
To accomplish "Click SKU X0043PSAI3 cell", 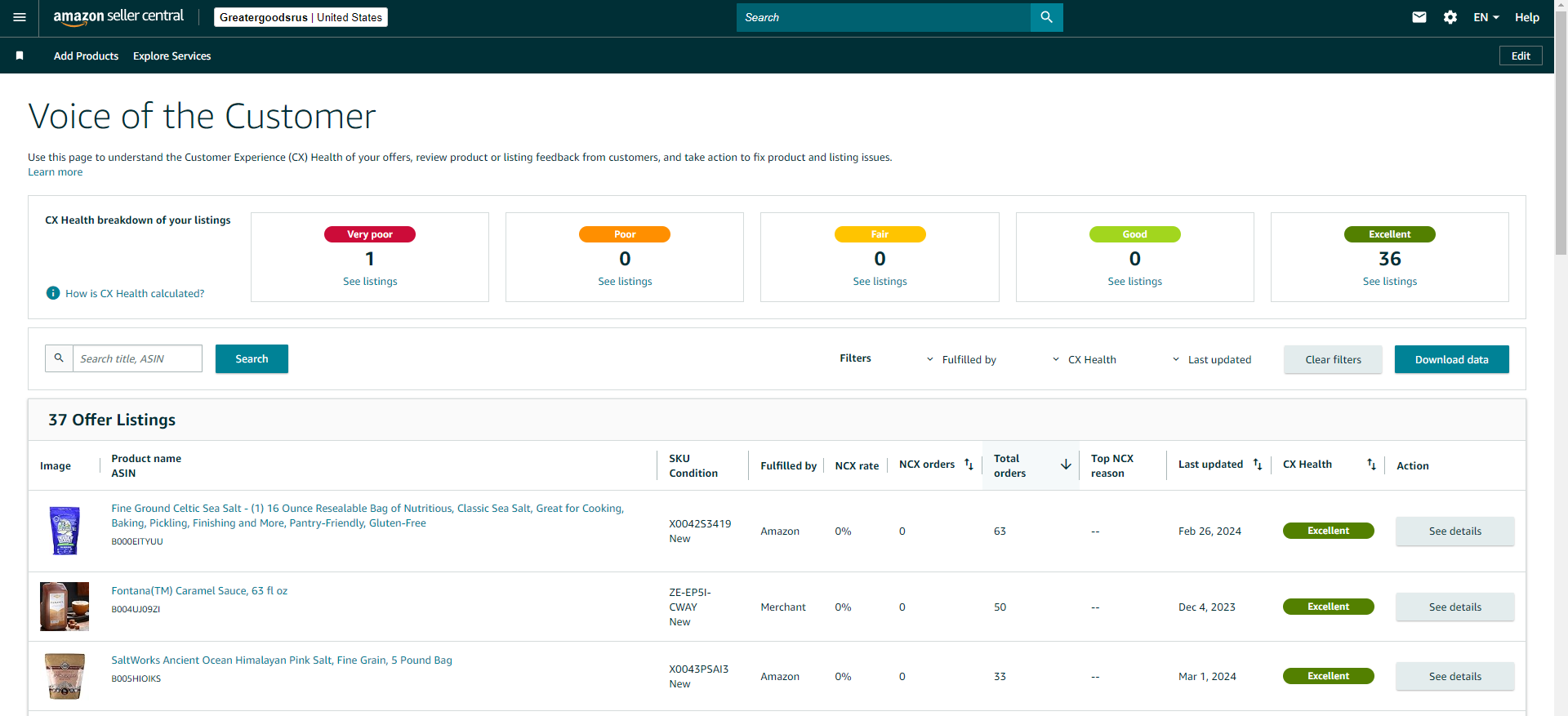I will (x=698, y=669).
